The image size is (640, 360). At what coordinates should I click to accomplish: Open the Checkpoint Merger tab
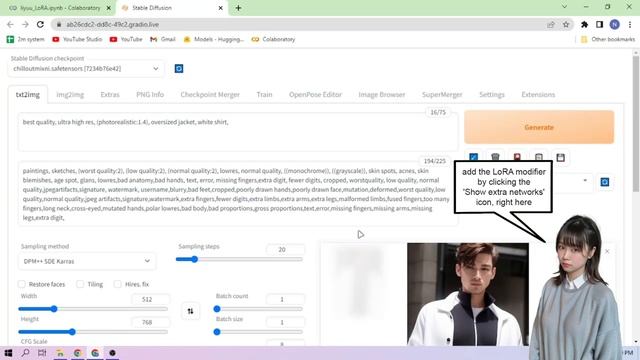pos(210,94)
